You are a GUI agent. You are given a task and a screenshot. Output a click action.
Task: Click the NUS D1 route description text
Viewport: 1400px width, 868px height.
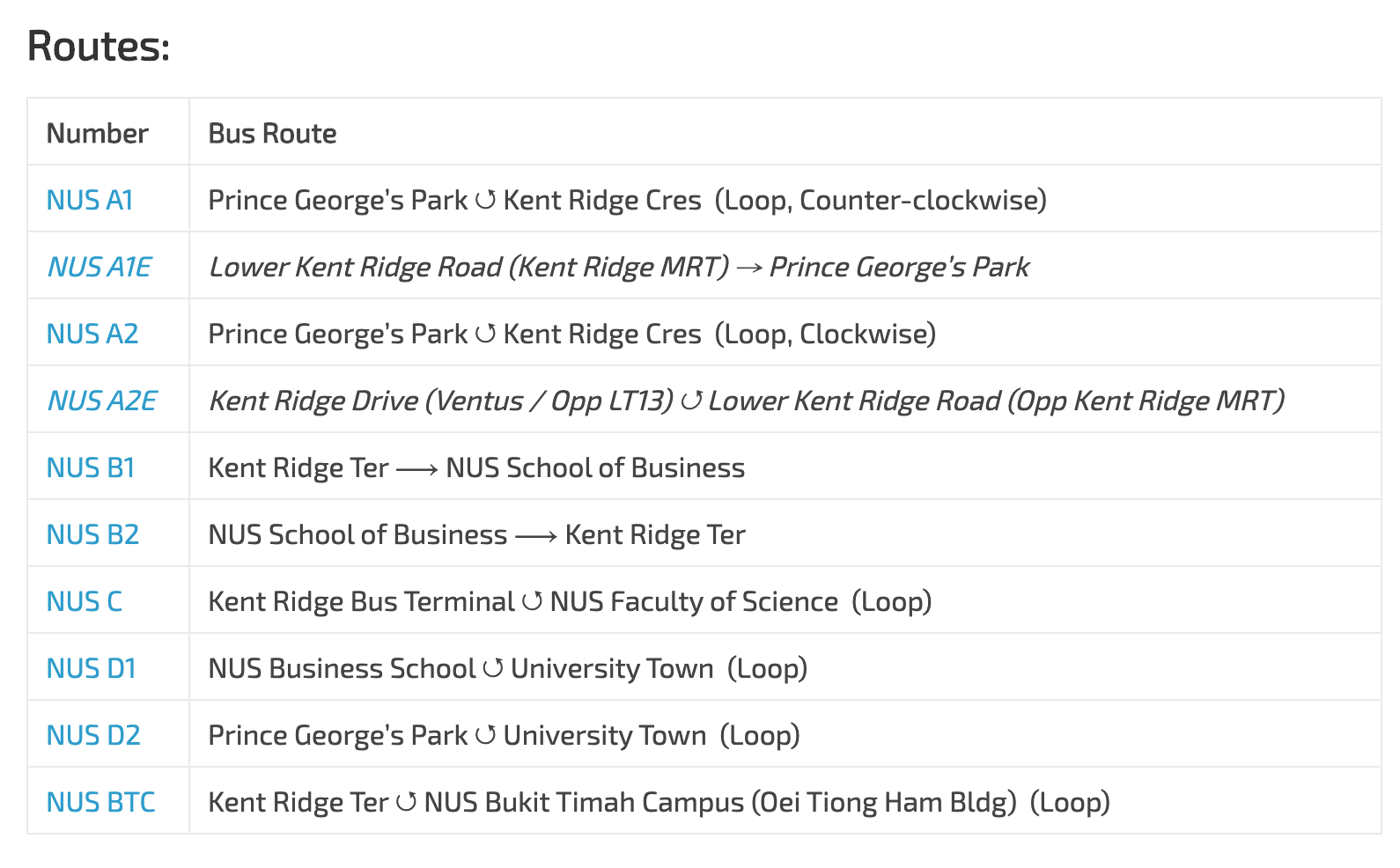coord(507,669)
